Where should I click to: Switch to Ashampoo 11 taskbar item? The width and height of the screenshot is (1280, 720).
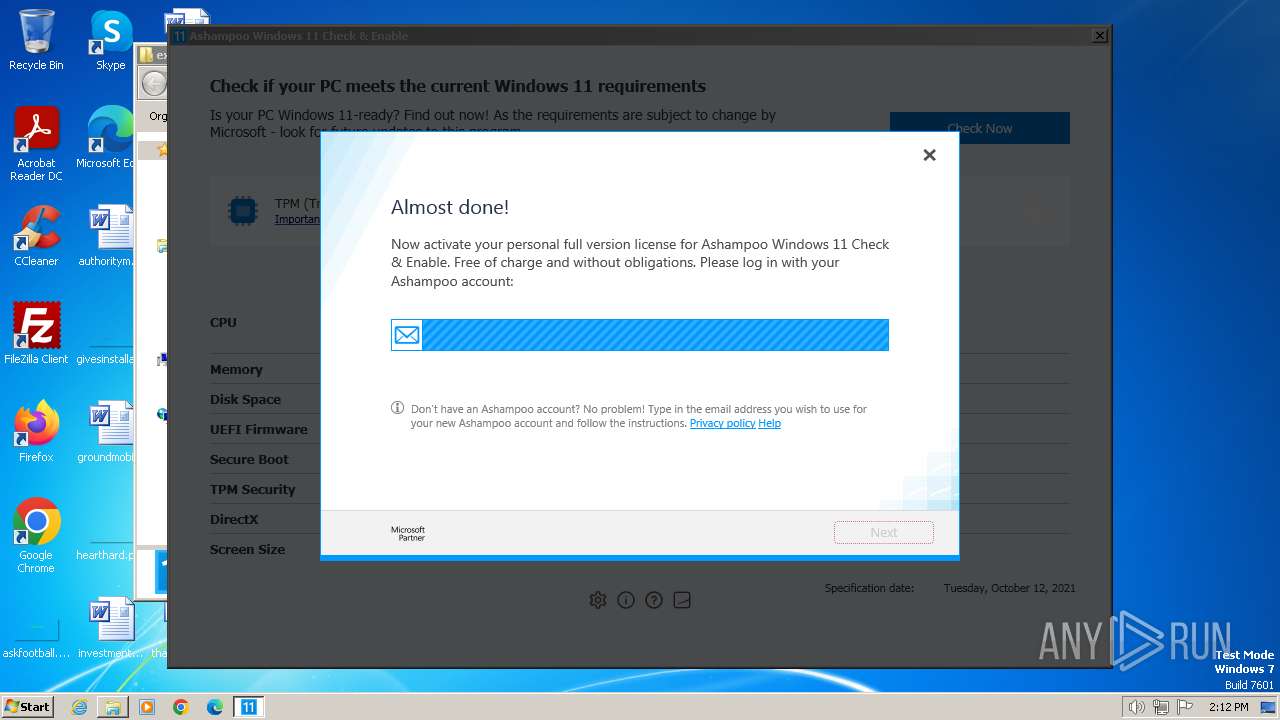[249, 707]
